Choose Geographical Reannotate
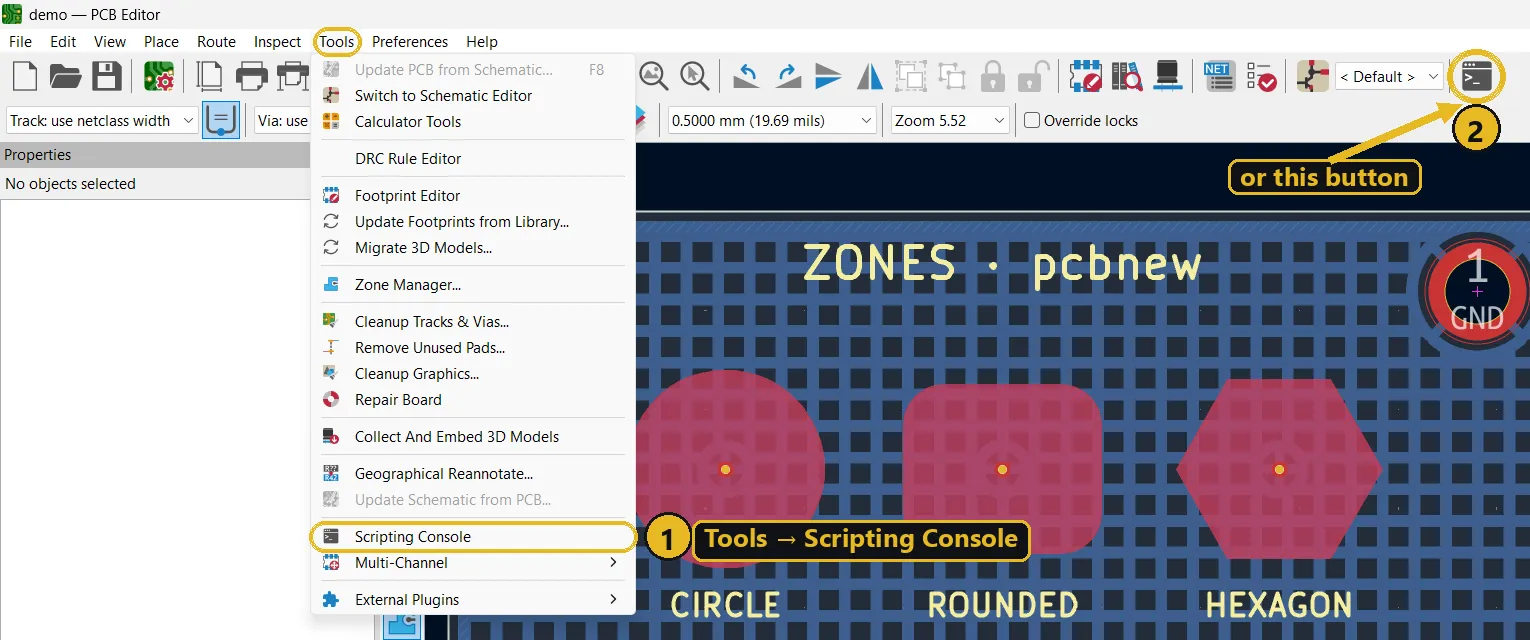This screenshot has height=640, width=1530. click(x=473, y=474)
